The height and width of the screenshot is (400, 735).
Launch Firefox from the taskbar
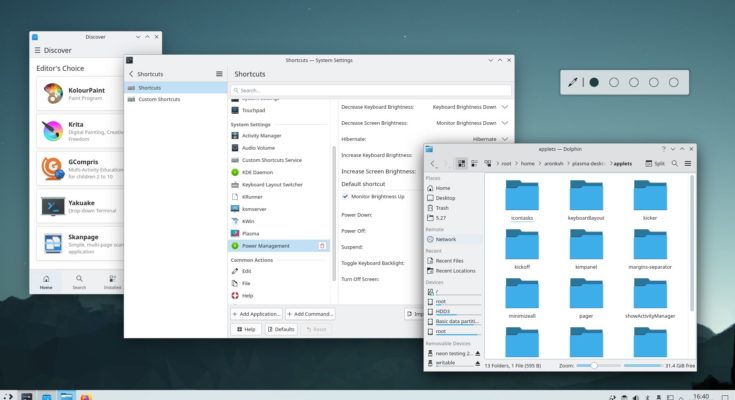click(x=86, y=394)
